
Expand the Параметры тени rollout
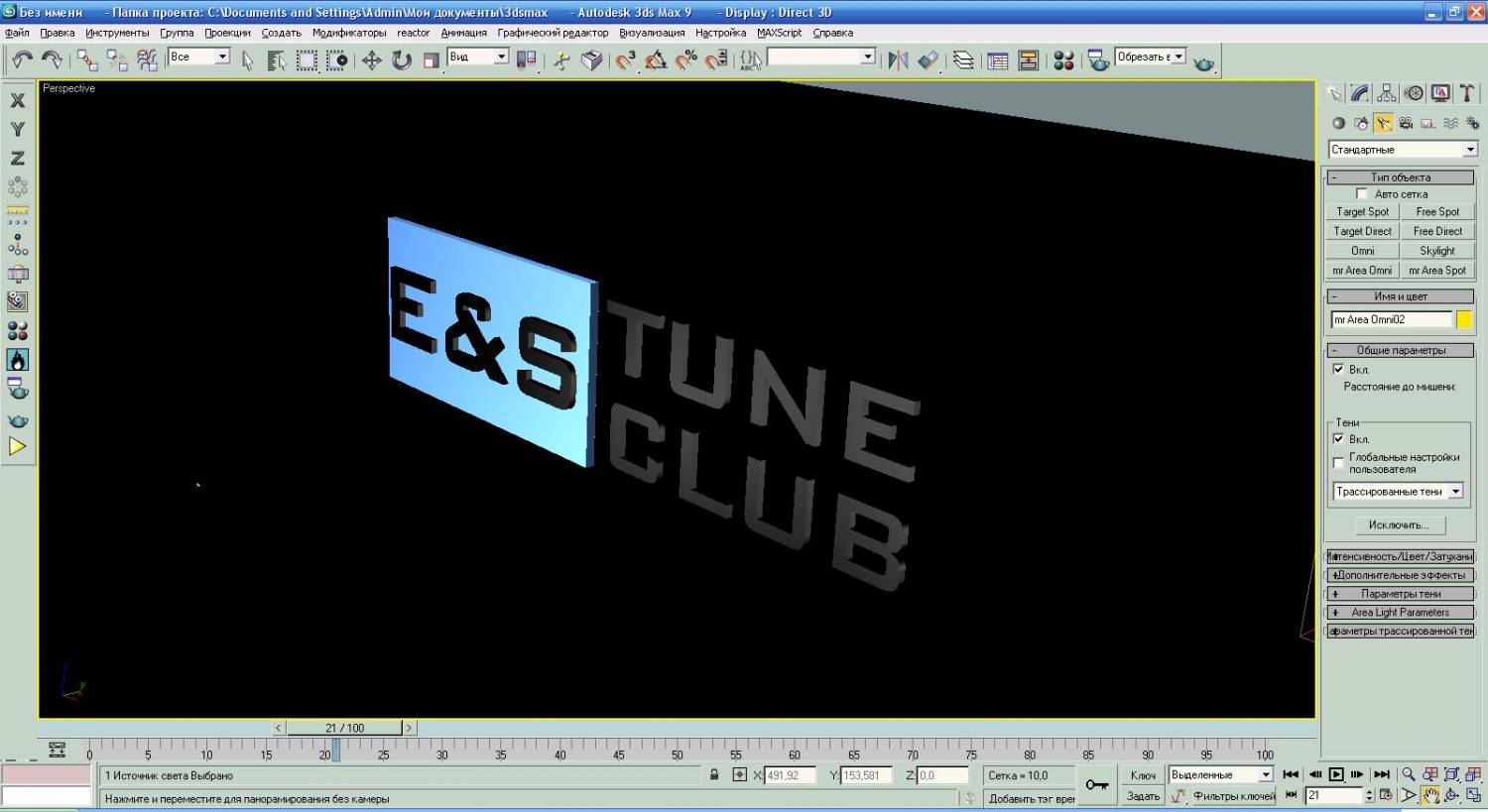coord(1401,594)
